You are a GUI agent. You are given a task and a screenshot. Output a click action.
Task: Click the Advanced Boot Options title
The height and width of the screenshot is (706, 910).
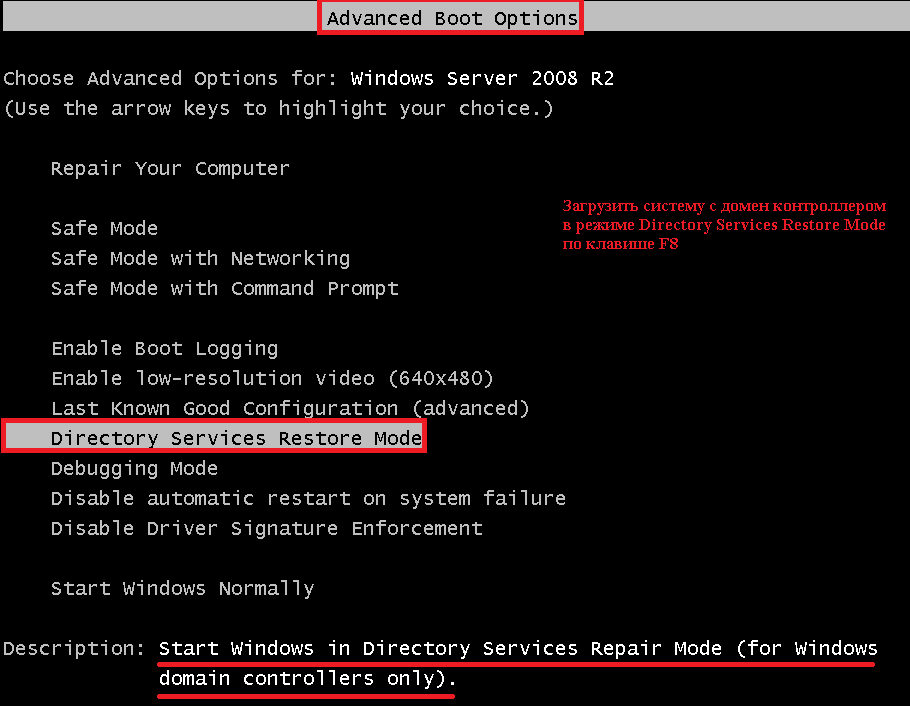452,18
